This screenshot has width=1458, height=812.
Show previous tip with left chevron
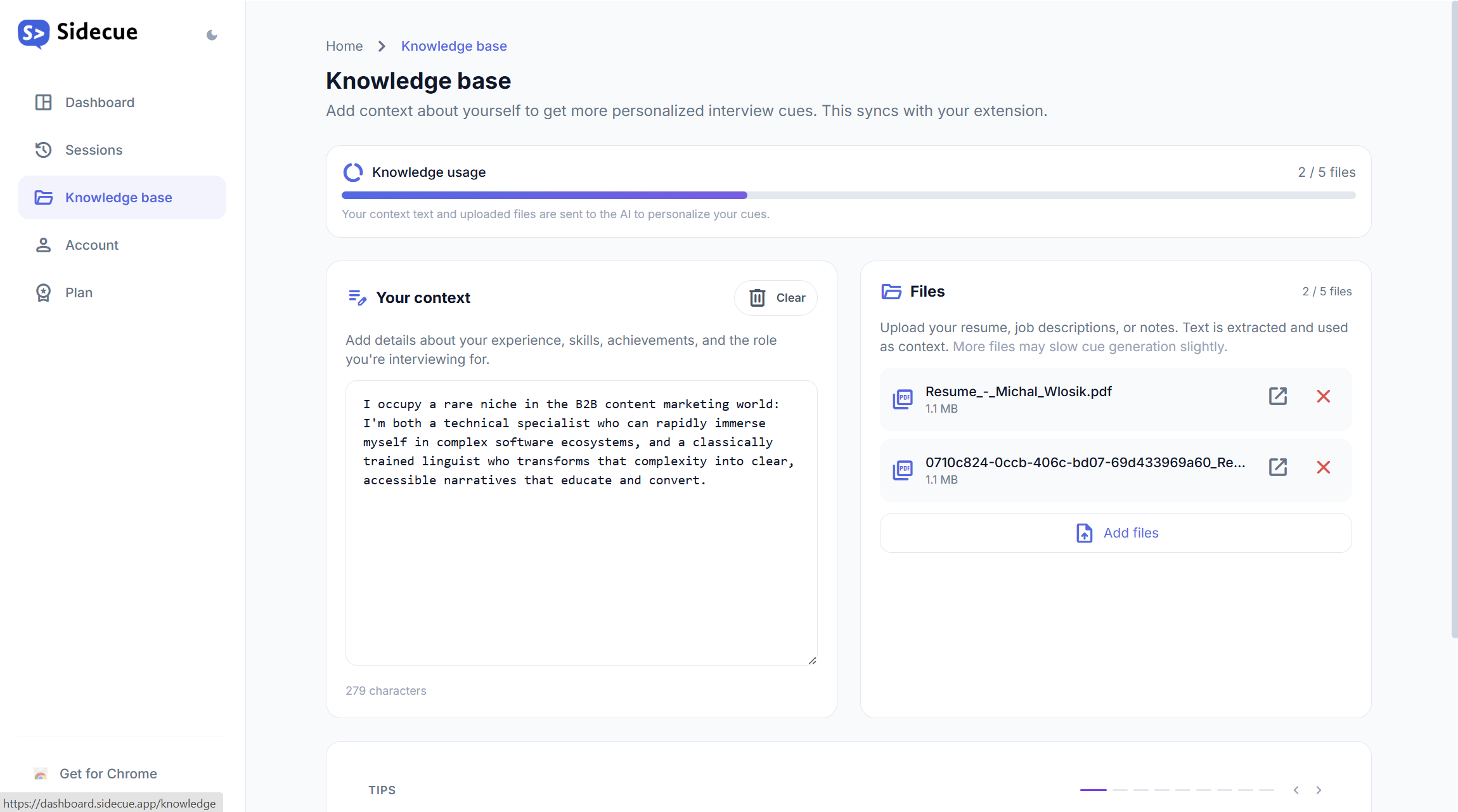[x=1296, y=790]
